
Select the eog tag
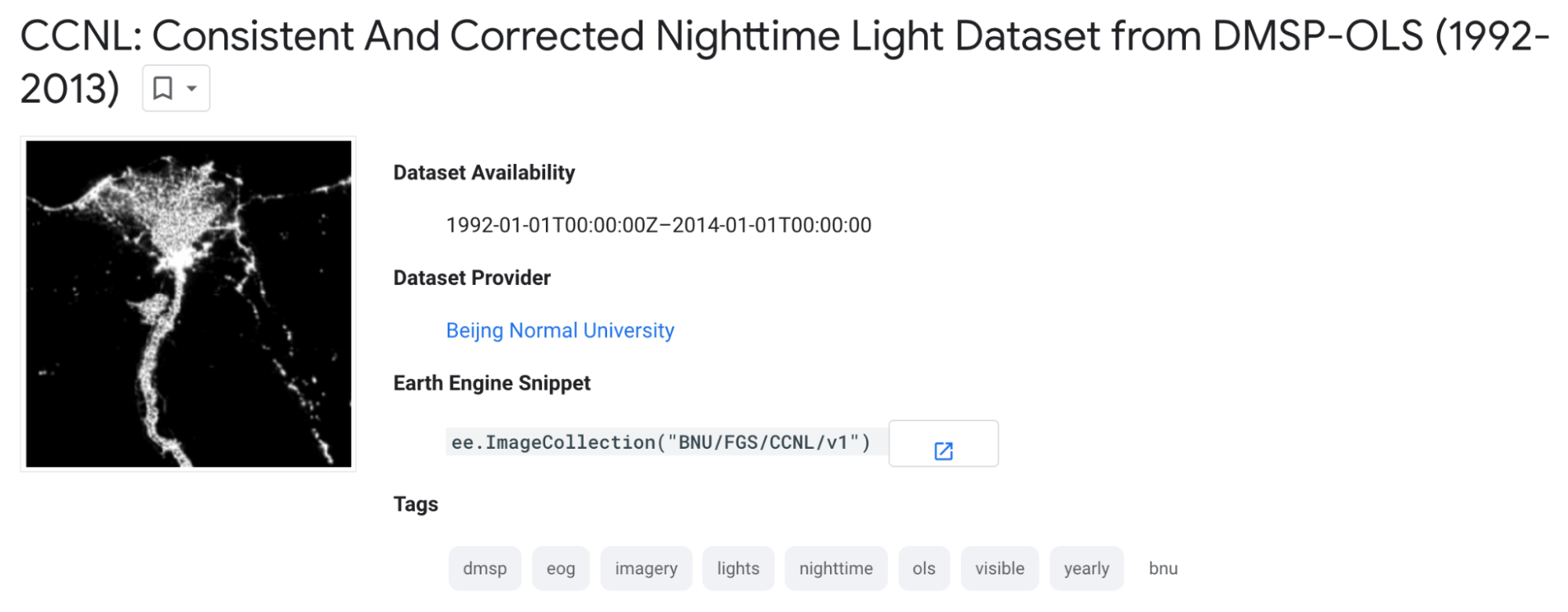click(560, 568)
